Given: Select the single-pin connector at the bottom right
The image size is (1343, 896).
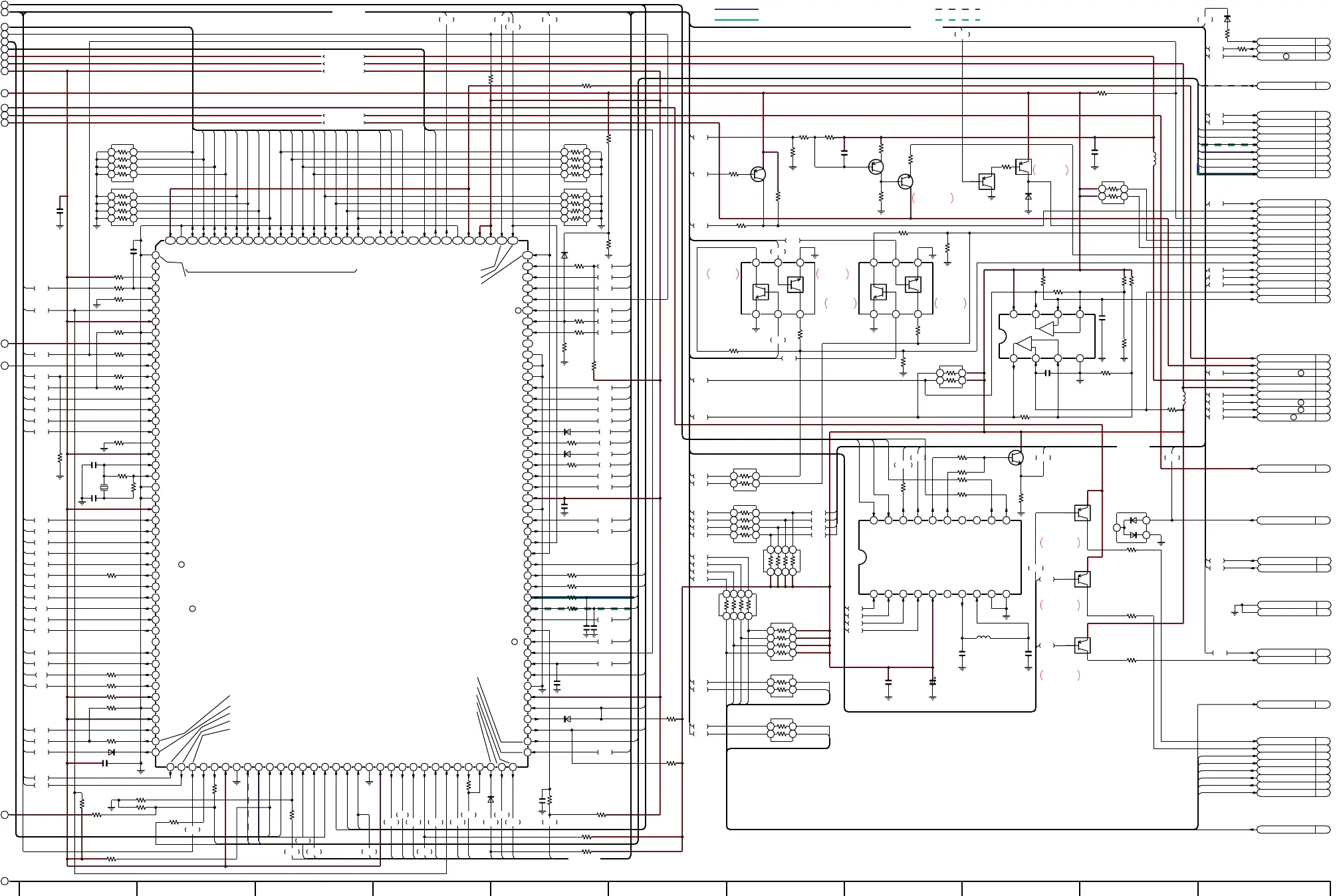Looking at the screenshot, I should pos(1293,830).
